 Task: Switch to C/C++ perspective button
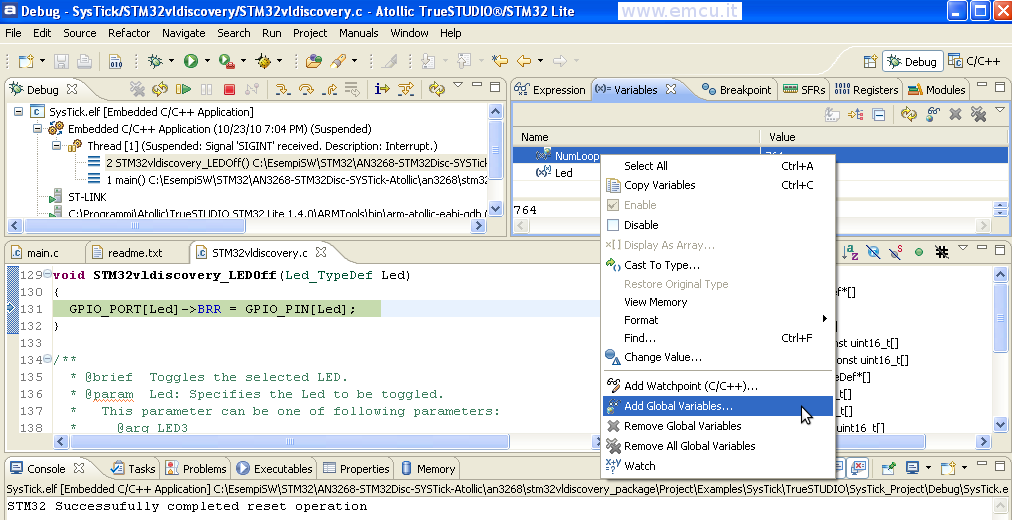click(x=975, y=61)
